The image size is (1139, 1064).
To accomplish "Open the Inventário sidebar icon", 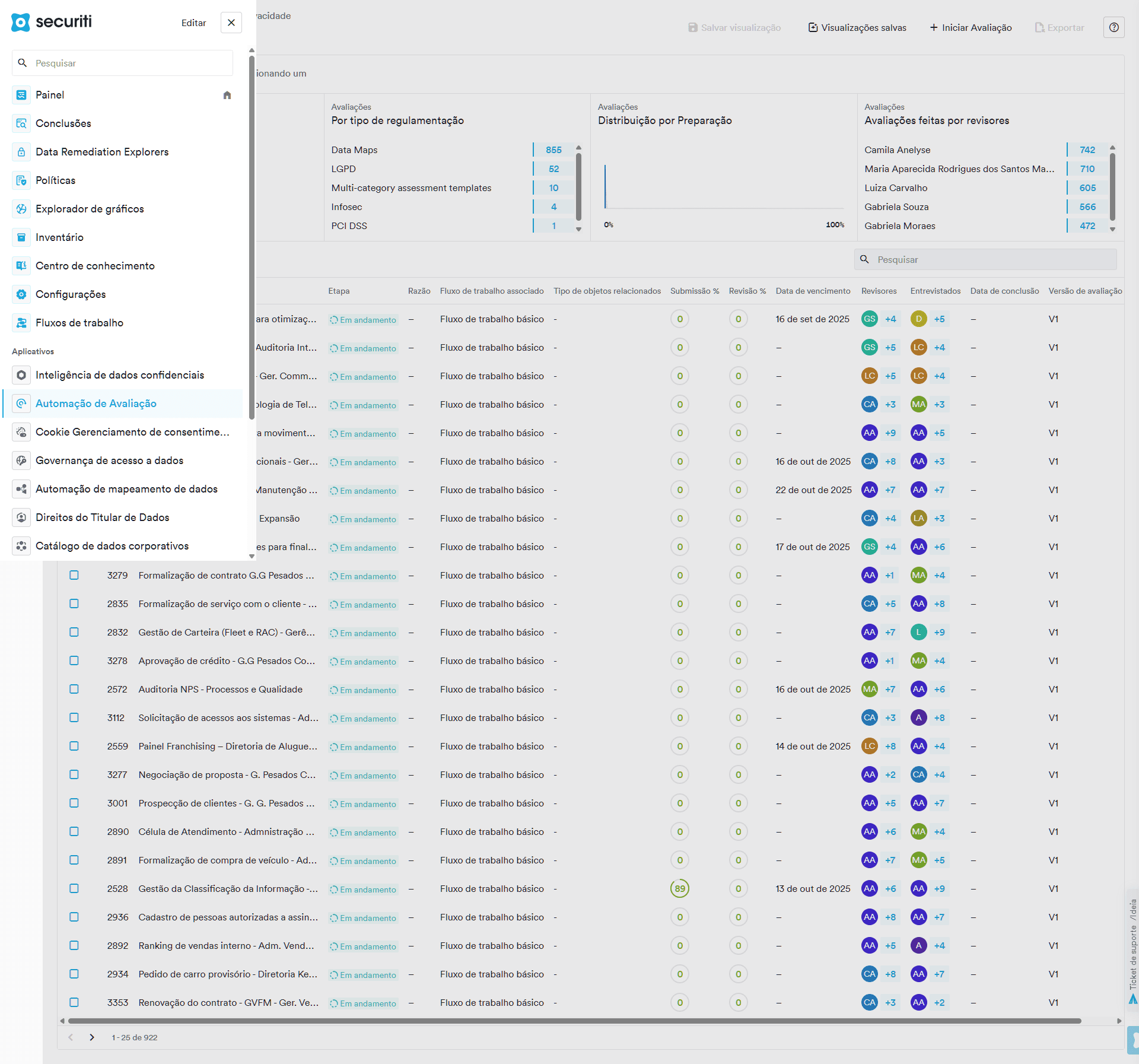I will click(x=21, y=237).
